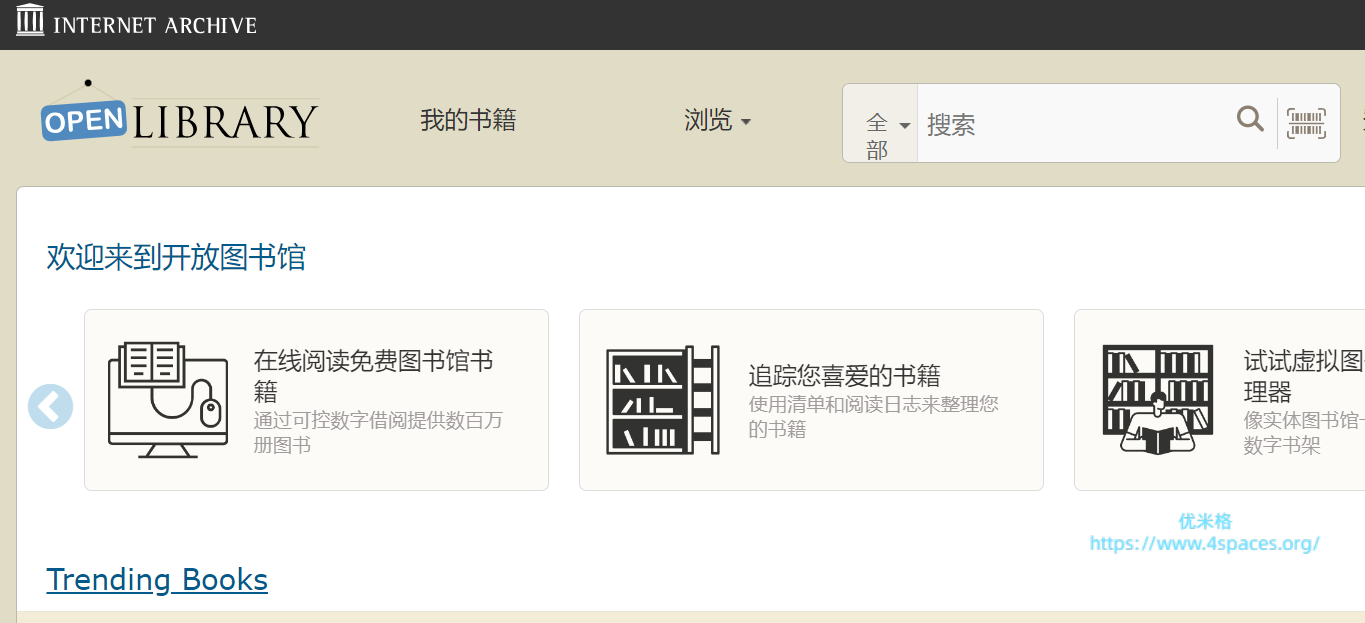Screen dimensions: 1365x623
Task: Click the bookshelf with ladder icon
Action: click(662, 400)
